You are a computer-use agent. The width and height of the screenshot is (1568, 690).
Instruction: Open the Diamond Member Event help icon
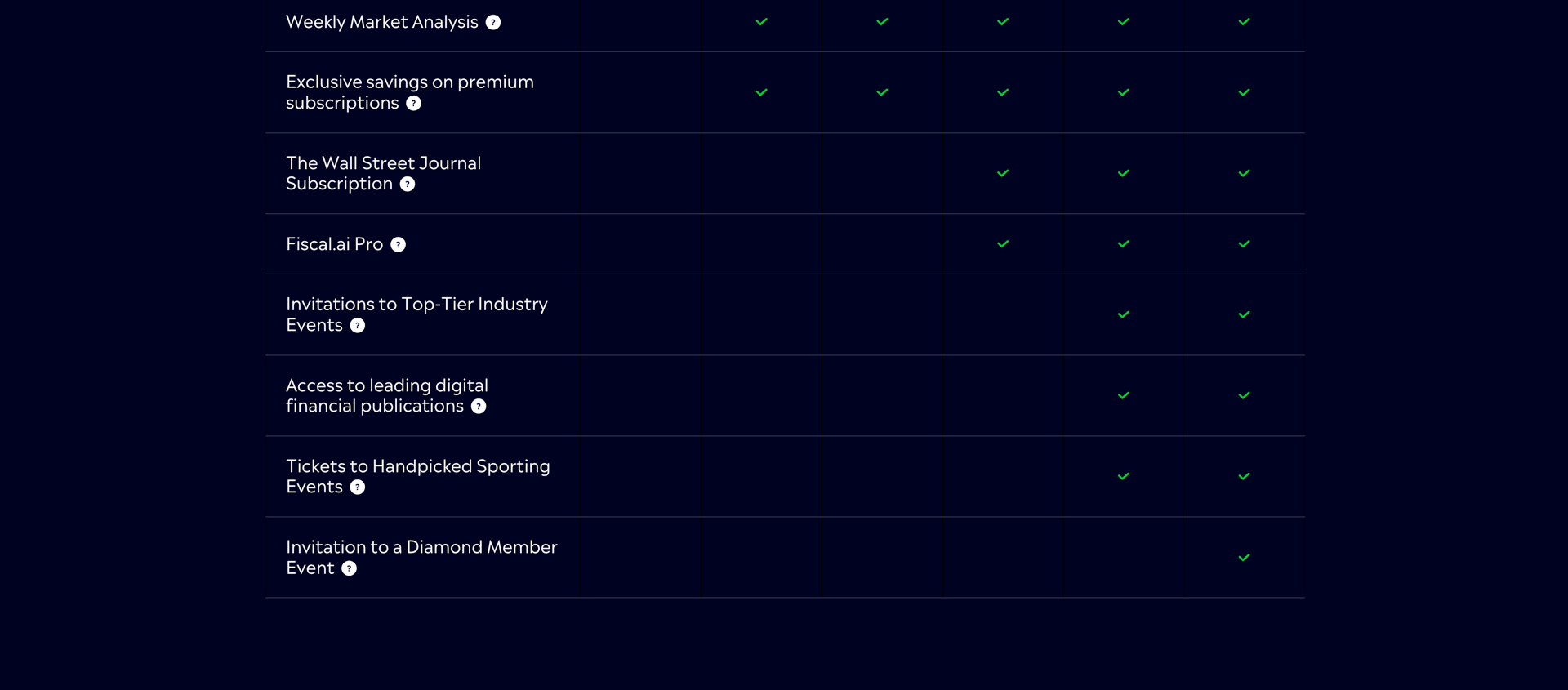click(349, 568)
